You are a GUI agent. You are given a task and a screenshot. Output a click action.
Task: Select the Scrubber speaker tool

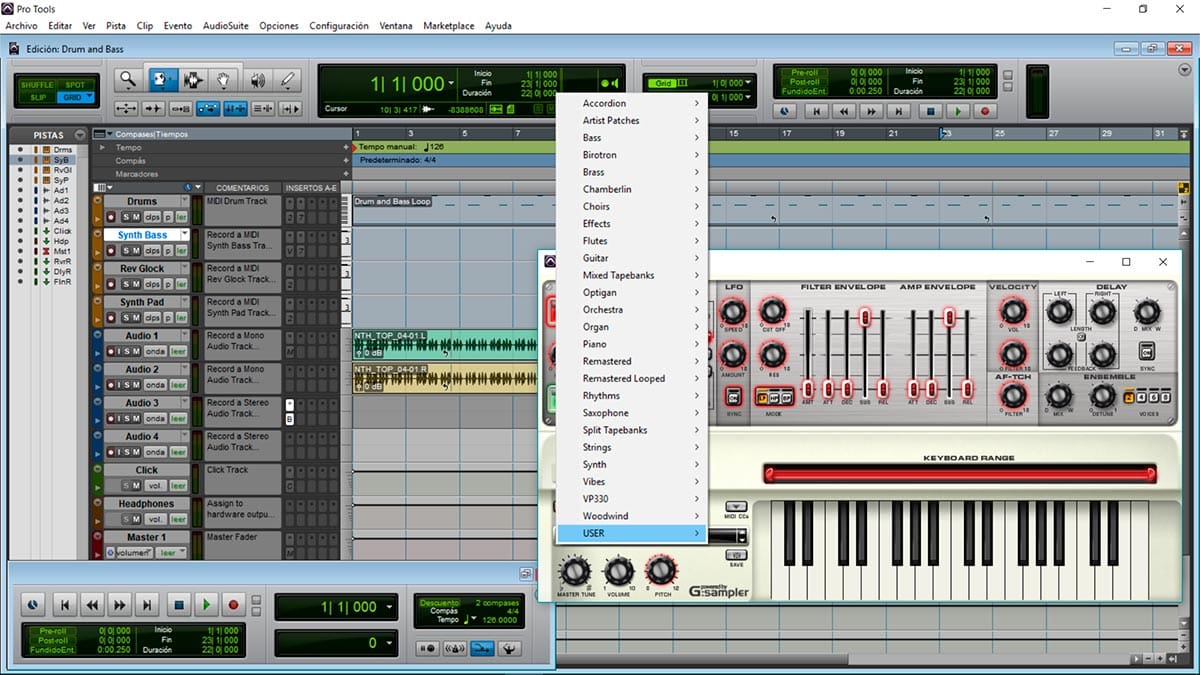click(257, 81)
